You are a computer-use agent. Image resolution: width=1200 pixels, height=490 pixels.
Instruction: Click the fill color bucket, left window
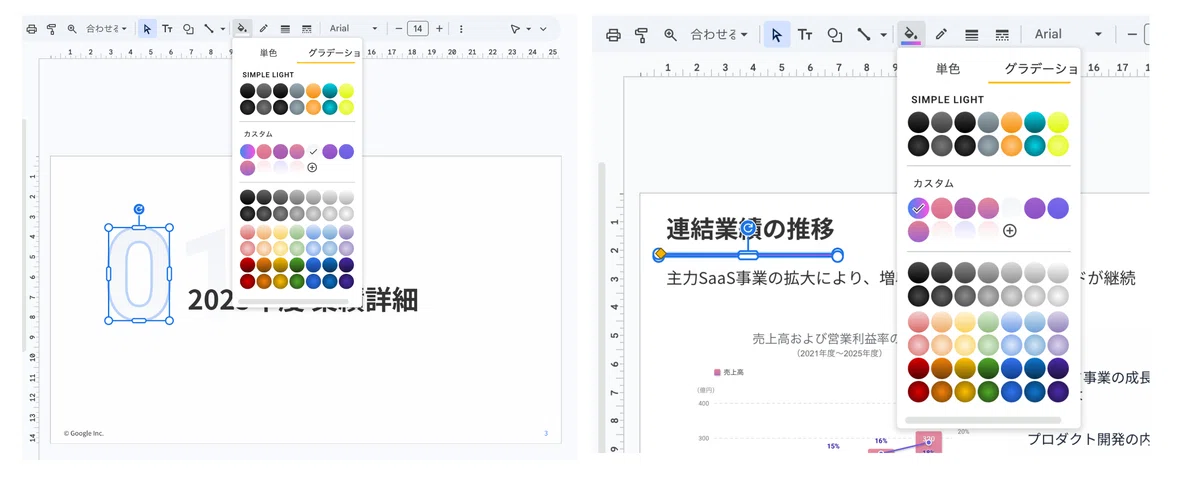[242, 29]
